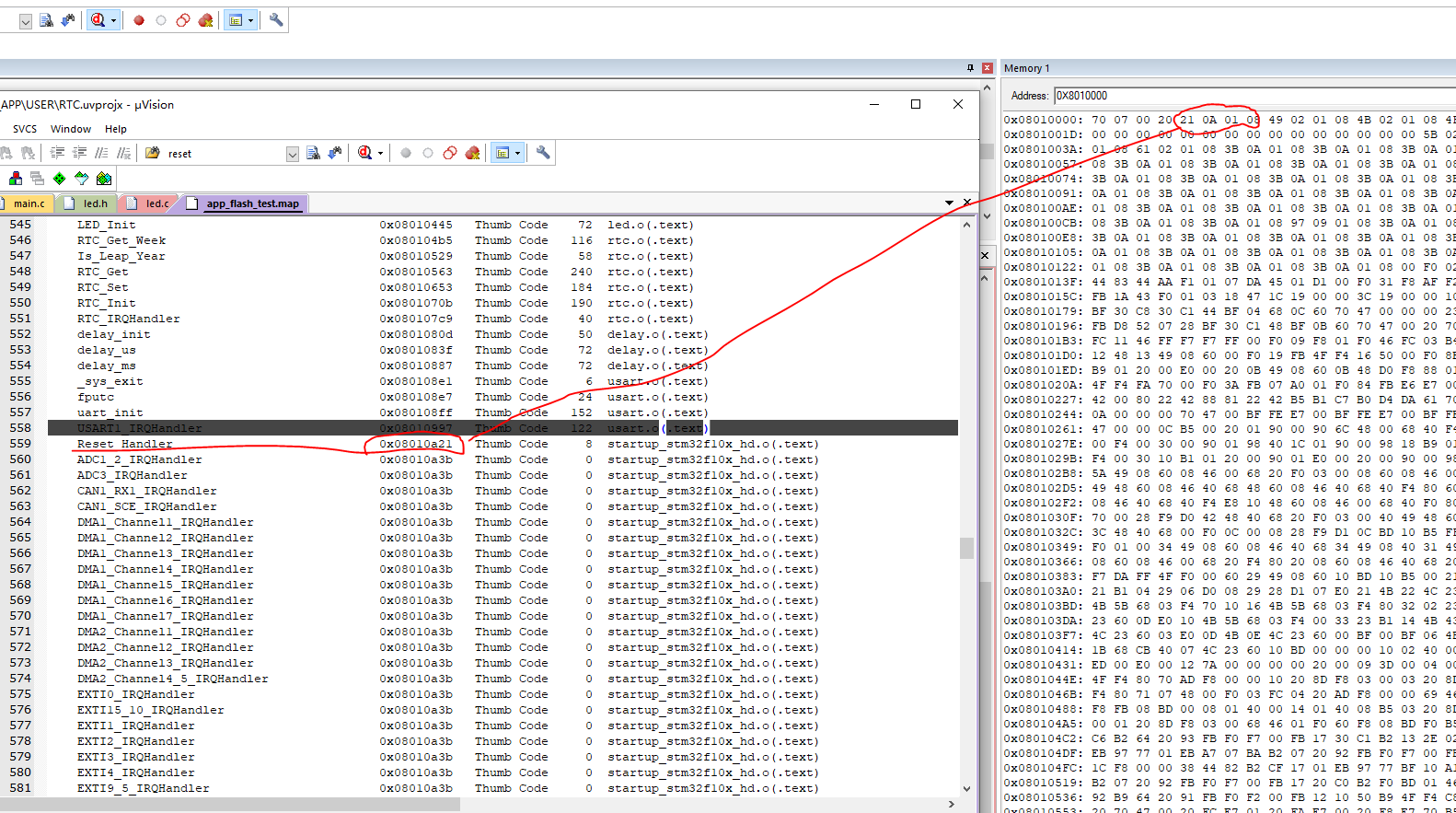Open window layout dropdown in background toolbar
Image resolution: width=1456 pixels, height=813 pixels.
click(250, 20)
